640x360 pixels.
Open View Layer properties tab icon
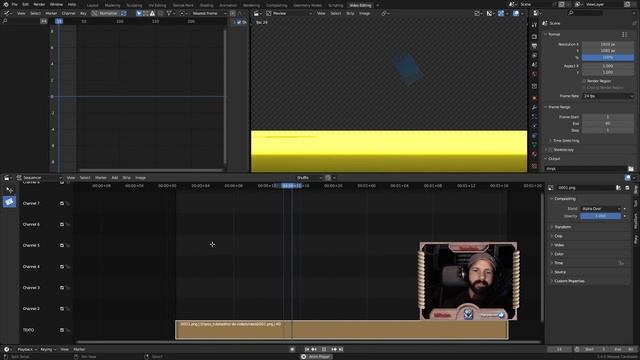coord(534,55)
